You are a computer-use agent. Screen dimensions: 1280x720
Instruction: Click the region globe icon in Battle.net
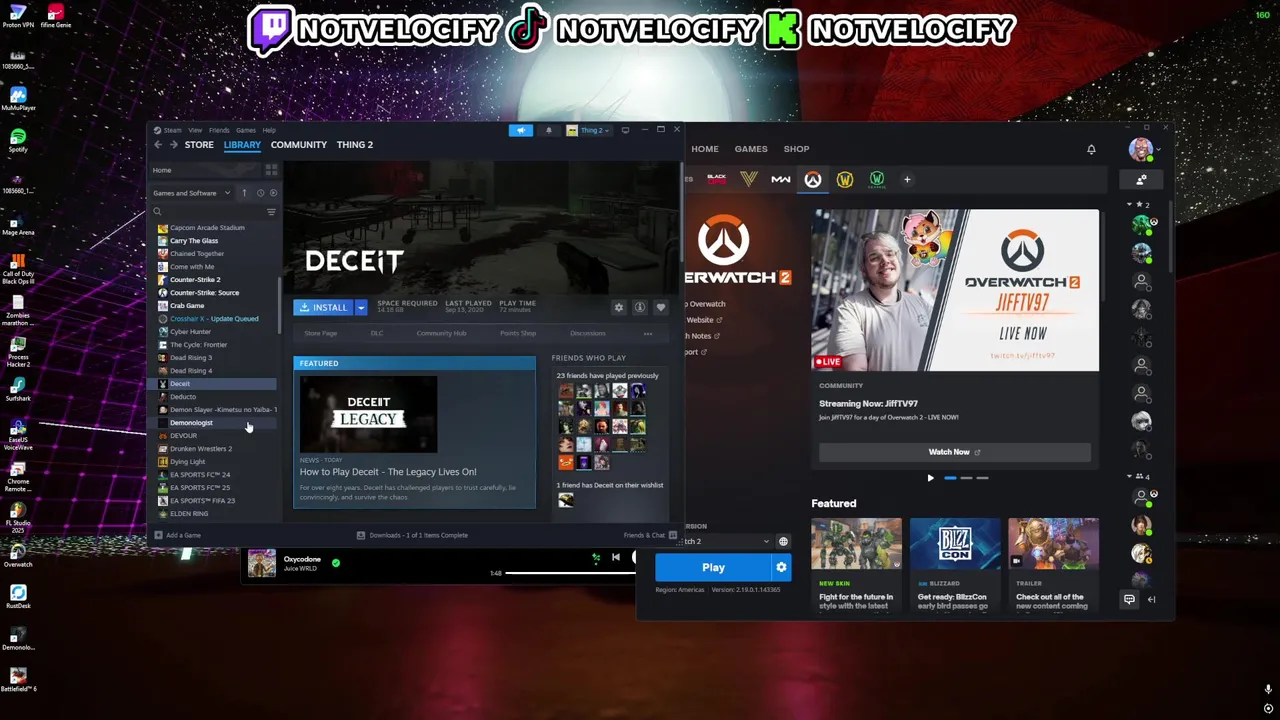click(x=783, y=542)
